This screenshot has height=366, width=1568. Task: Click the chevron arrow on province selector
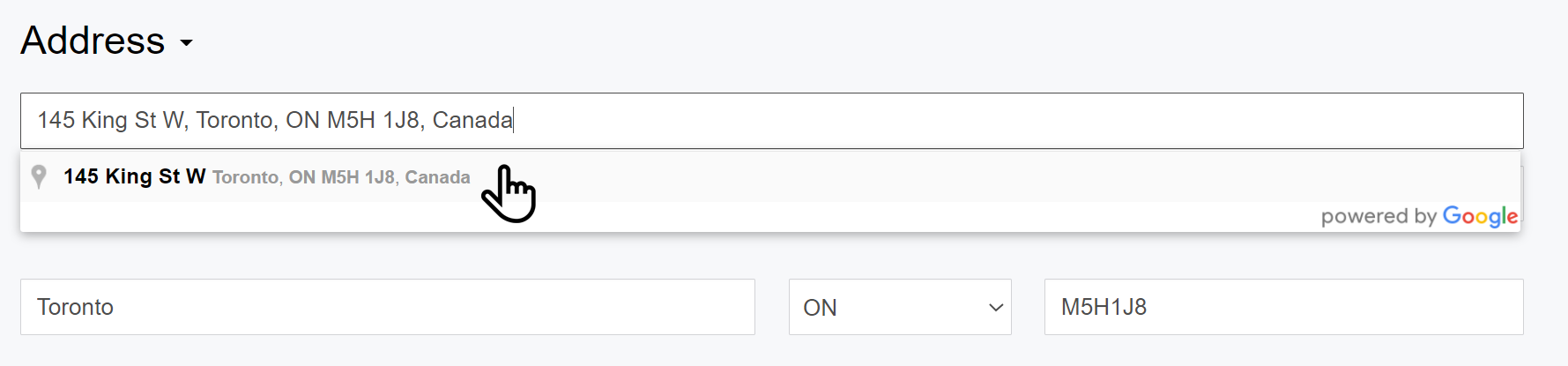pos(996,308)
